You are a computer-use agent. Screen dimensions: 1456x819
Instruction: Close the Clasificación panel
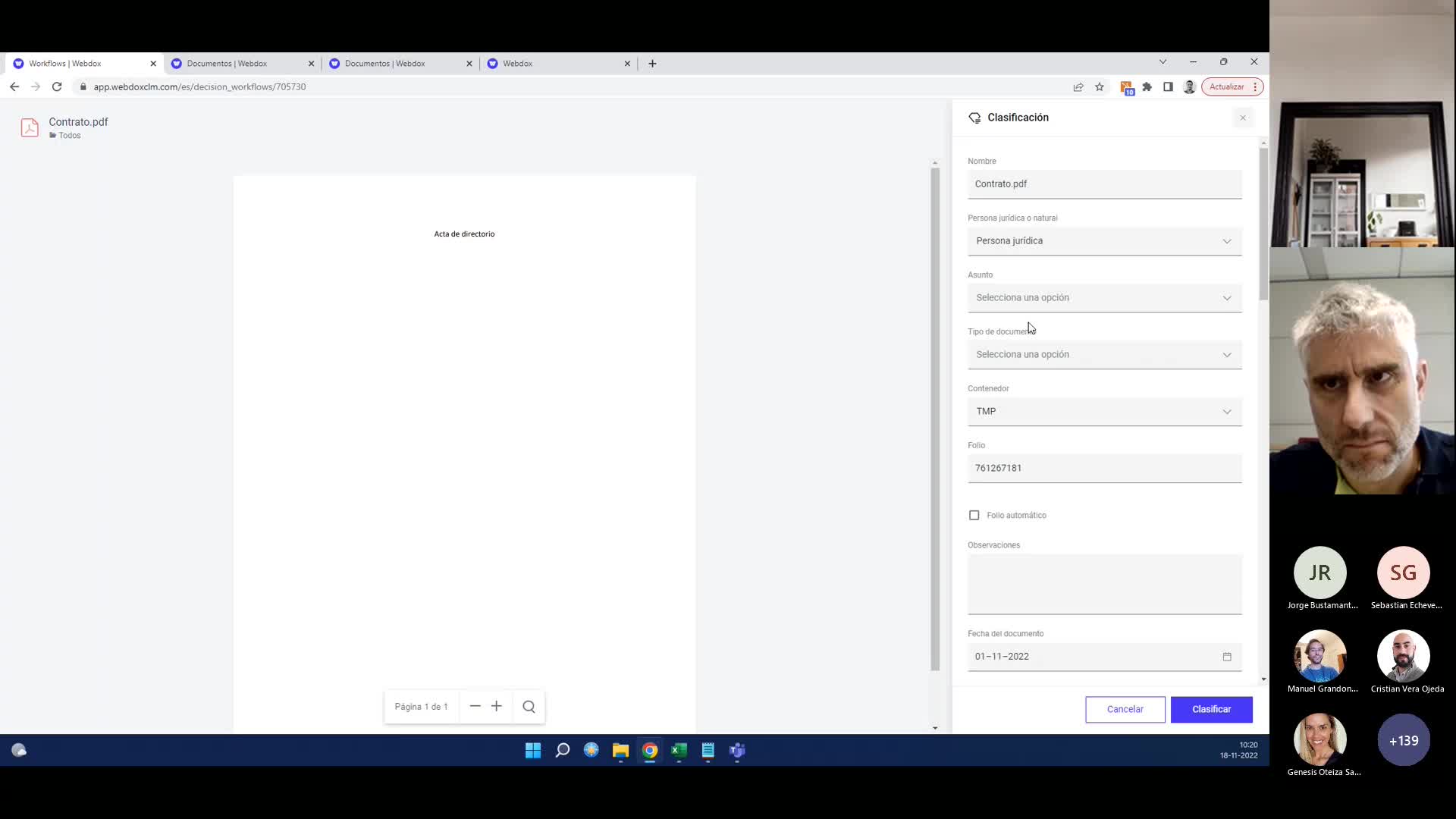point(1242,118)
